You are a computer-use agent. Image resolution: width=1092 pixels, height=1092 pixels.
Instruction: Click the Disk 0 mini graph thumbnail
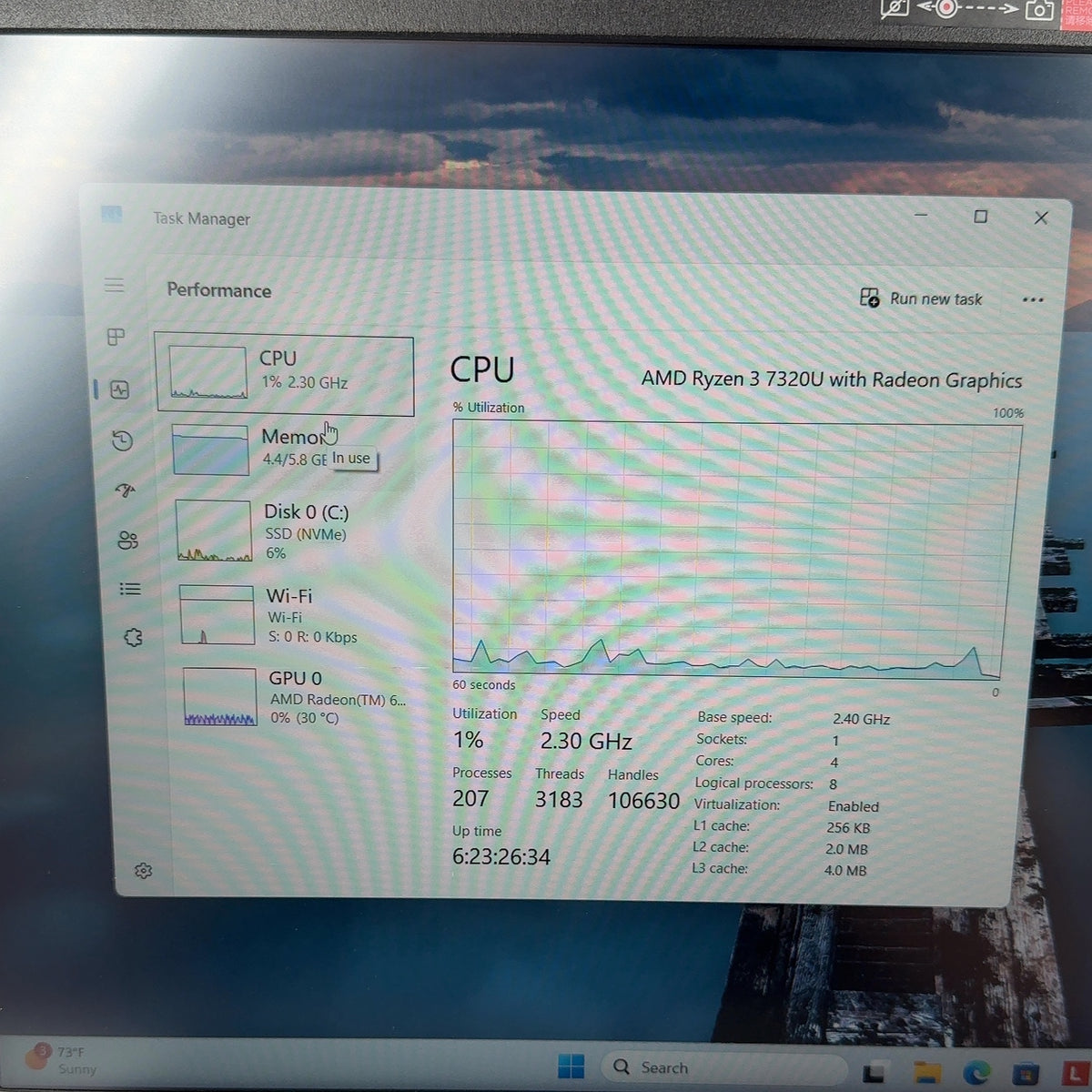(x=214, y=531)
